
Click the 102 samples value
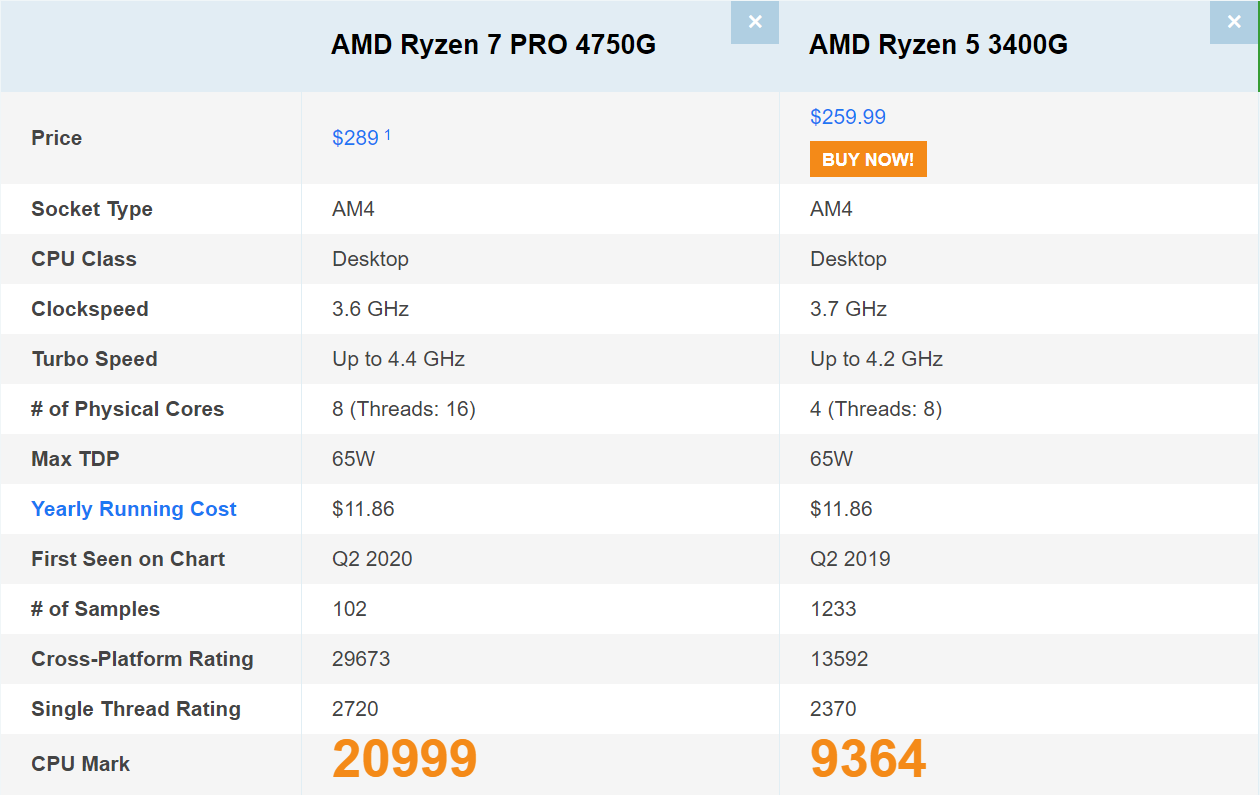coord(350,609)
